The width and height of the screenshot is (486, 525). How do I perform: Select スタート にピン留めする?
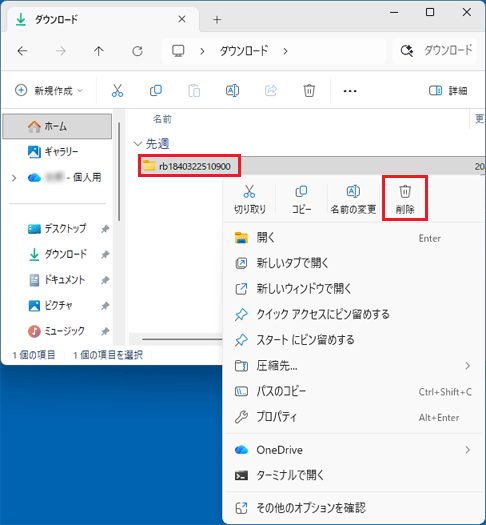click(354, 340)
